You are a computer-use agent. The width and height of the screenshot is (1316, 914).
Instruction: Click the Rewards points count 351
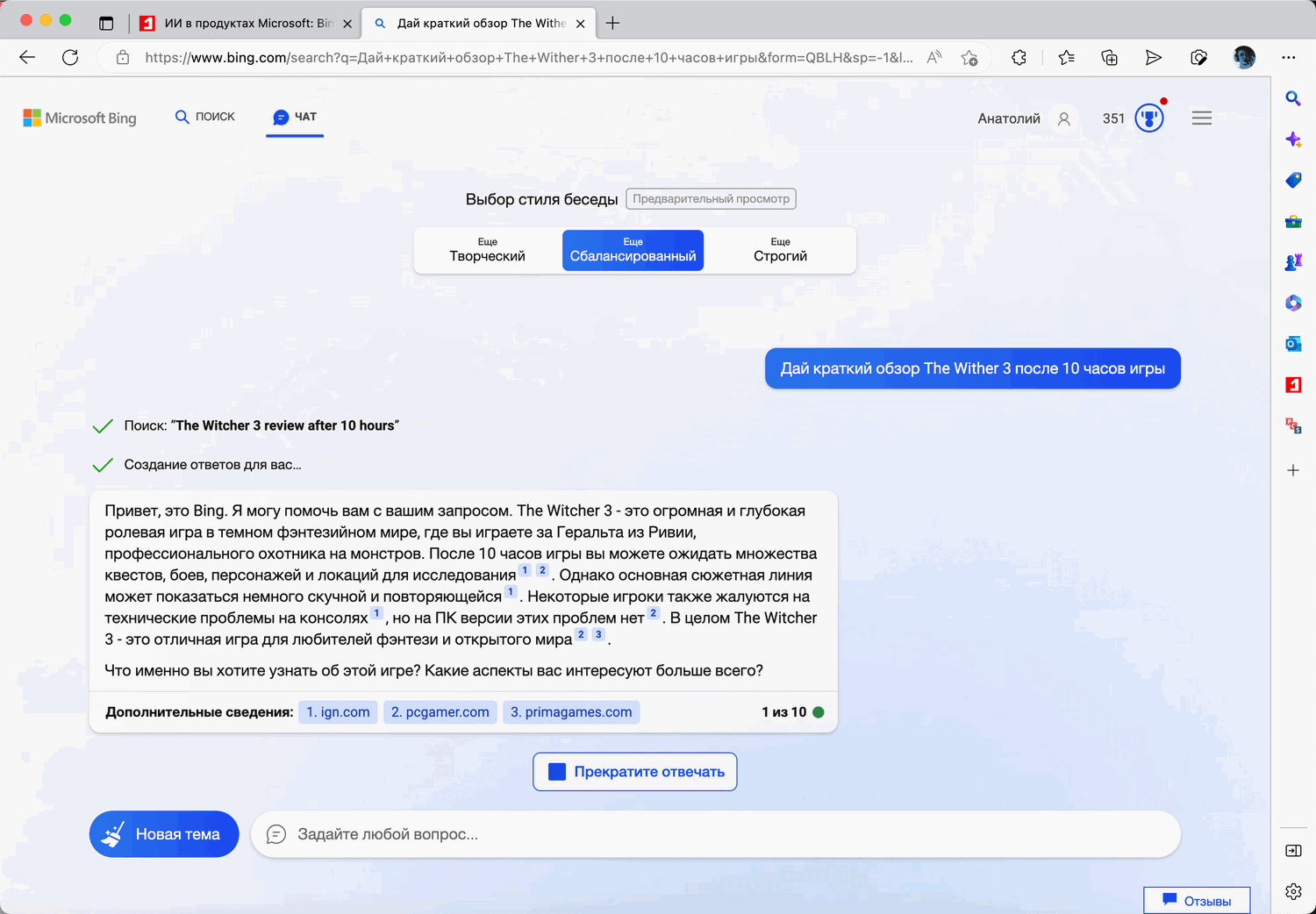pyautogui.click(x=1113, y=118)
